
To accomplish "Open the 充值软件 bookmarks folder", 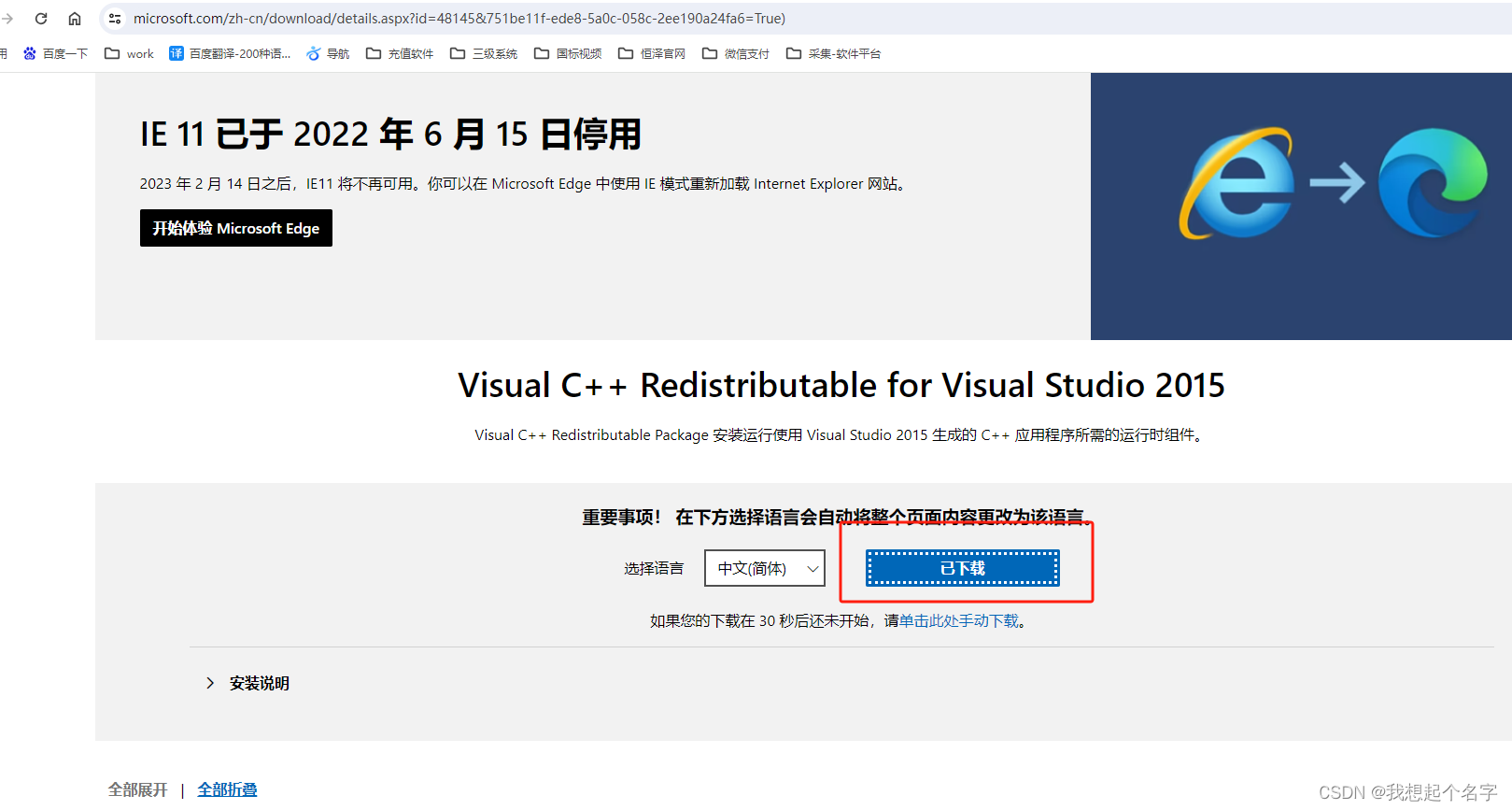I will click(x=400, y=53).
